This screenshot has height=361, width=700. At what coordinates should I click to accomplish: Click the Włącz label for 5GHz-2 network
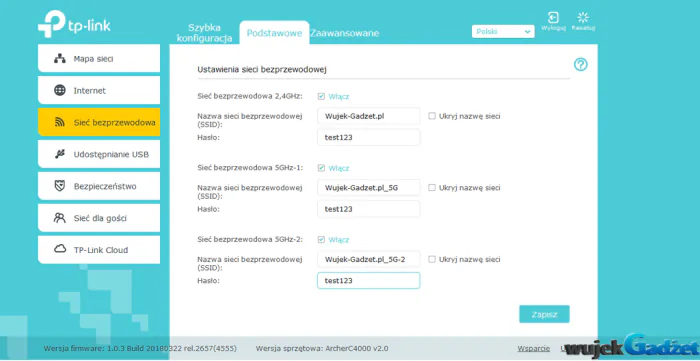click(339, 240)
